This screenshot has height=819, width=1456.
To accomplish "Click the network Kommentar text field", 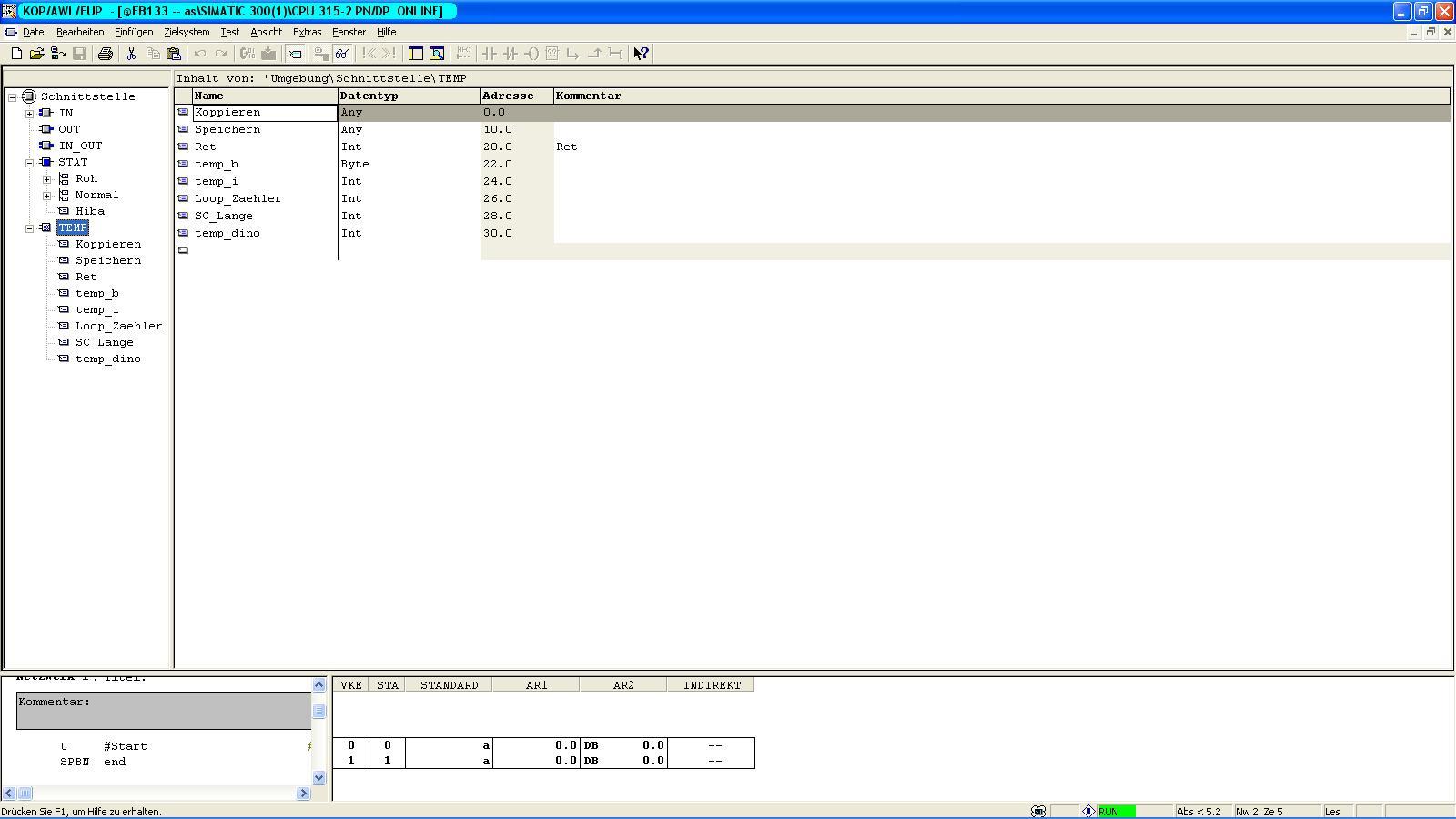I will click(x=164, y=711).
